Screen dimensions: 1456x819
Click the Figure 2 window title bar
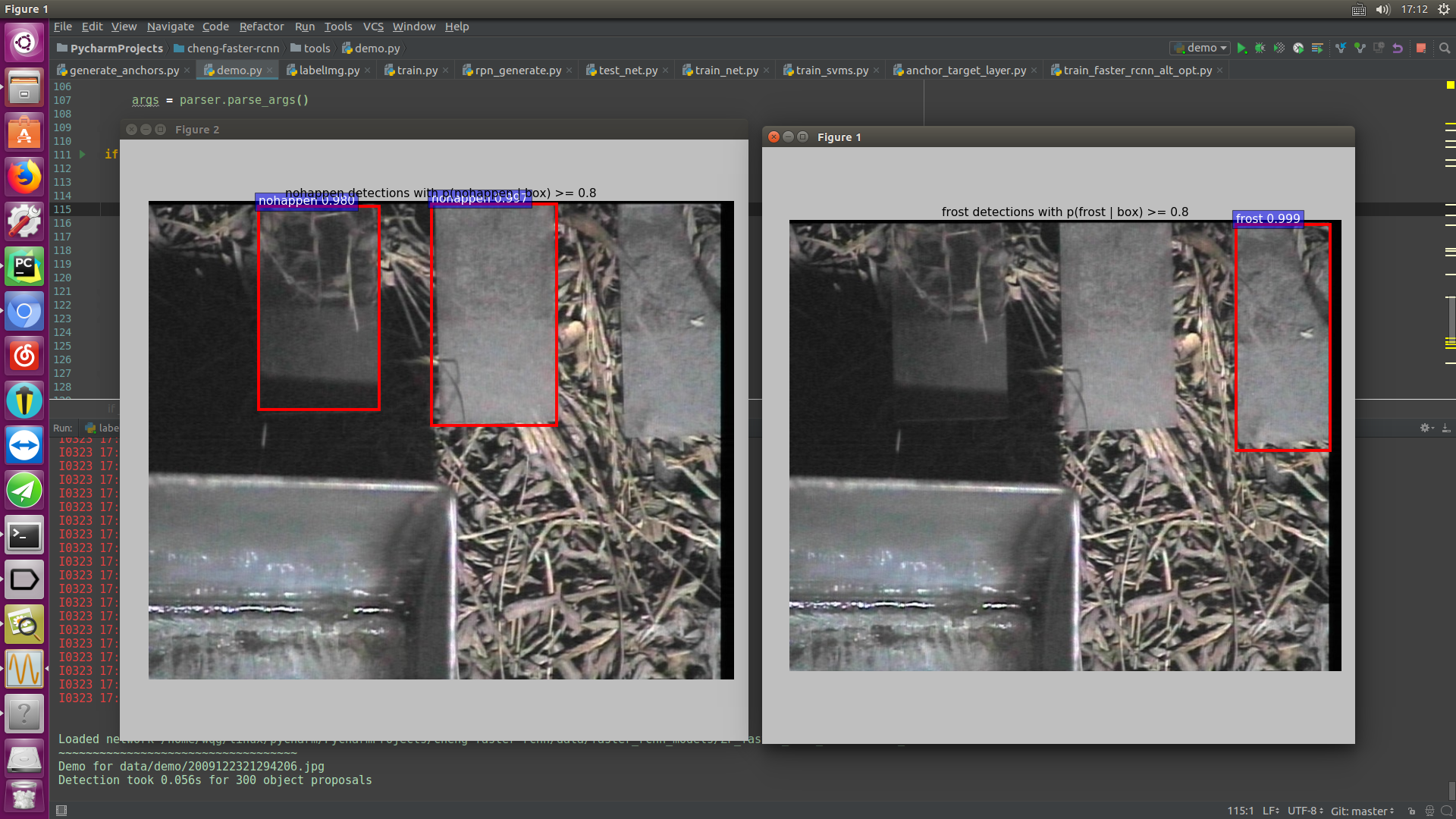[x=434, y=130]
